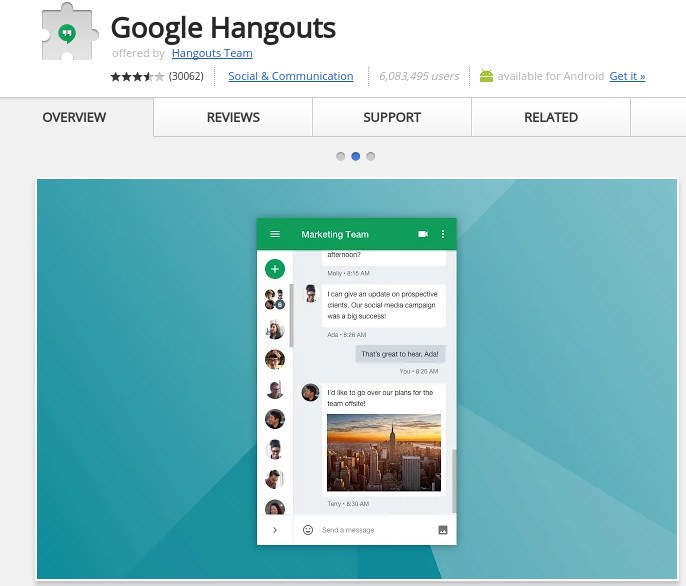Click the (30062) review count
The width and height of the screenshot is (686, 586).
186,76
